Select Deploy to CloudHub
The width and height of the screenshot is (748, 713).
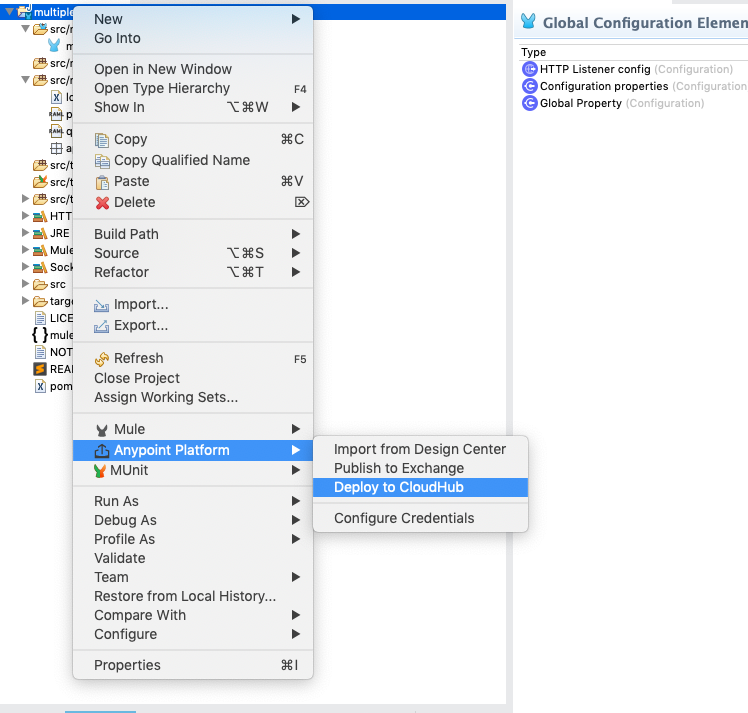tap(399, 487)
